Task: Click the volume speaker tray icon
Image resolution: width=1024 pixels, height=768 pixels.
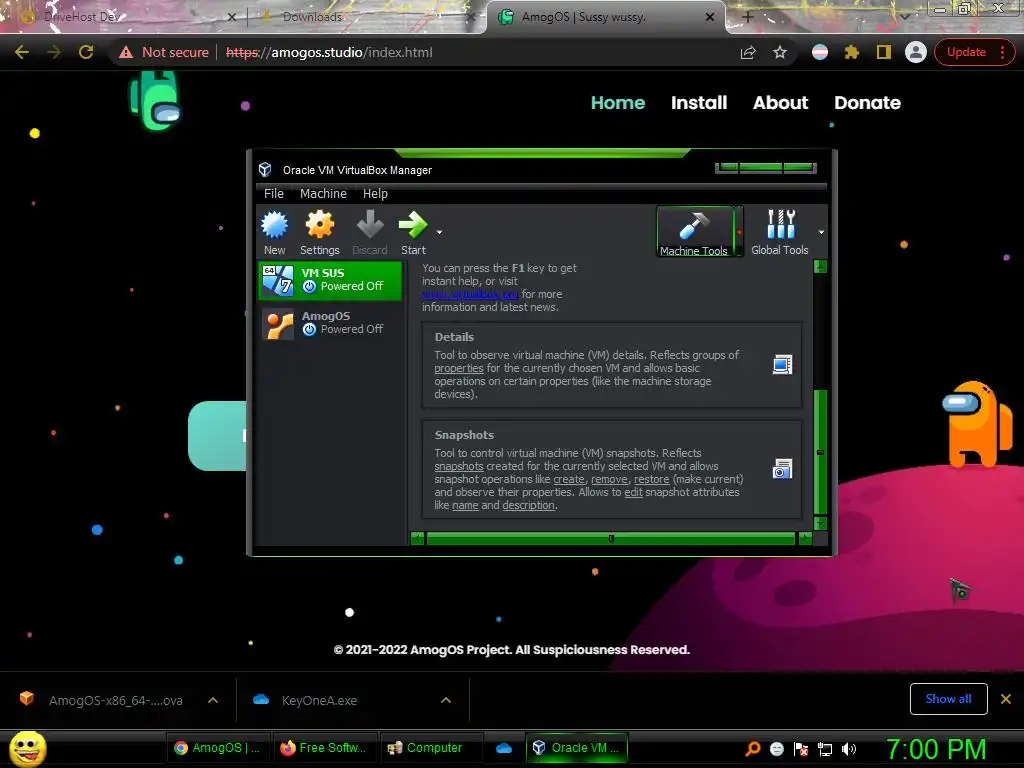Action: [849, 749]
